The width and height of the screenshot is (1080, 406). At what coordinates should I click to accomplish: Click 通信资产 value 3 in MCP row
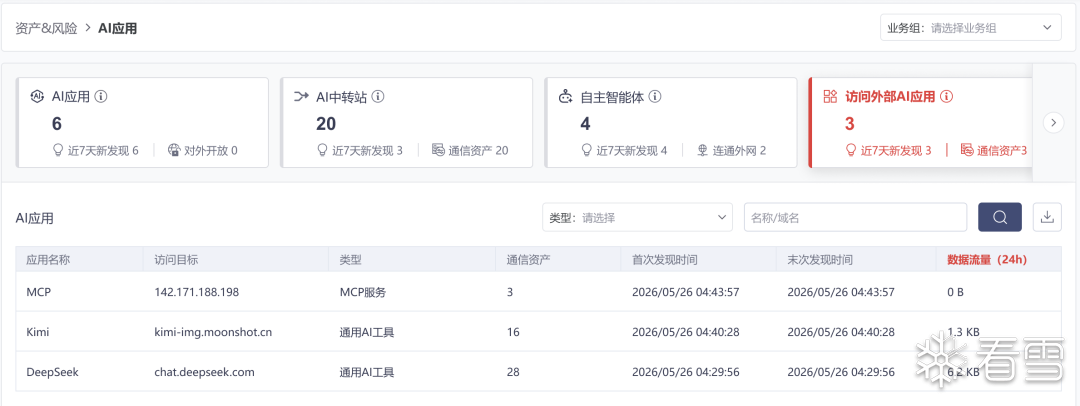[510, 292]
